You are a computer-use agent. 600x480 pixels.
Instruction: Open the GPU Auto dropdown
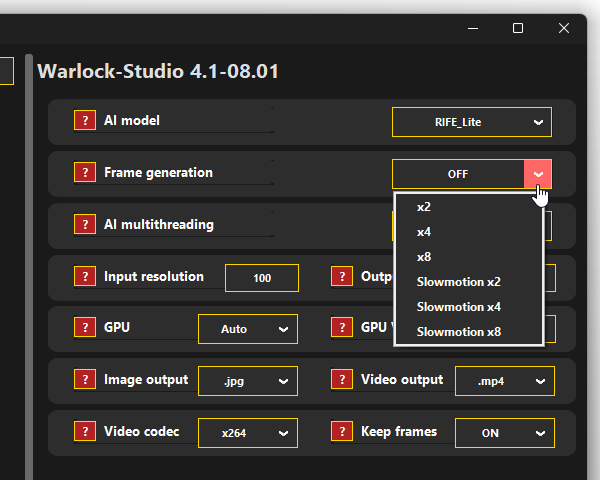pos(247,329)
